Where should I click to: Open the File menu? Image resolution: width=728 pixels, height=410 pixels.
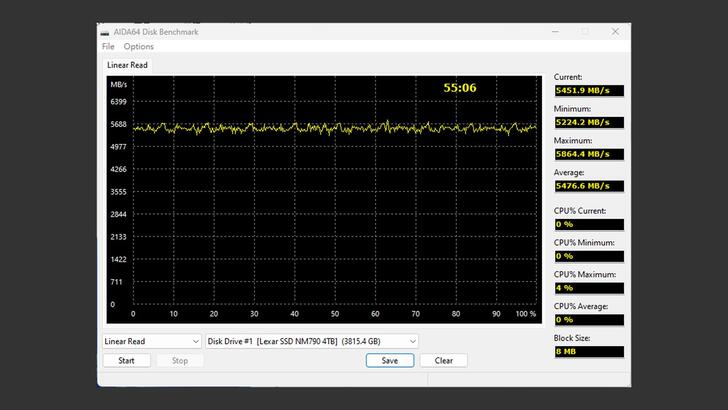(108, 46)
